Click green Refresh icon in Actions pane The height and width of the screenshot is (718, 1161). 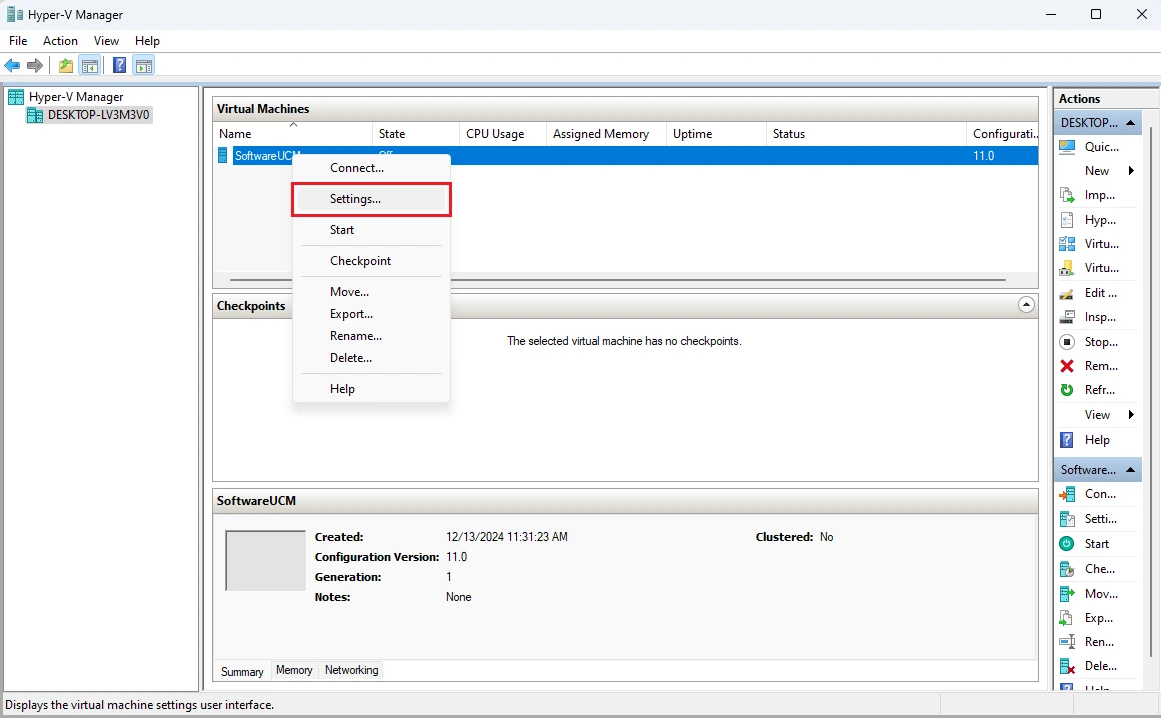(x=1067, y=390)
